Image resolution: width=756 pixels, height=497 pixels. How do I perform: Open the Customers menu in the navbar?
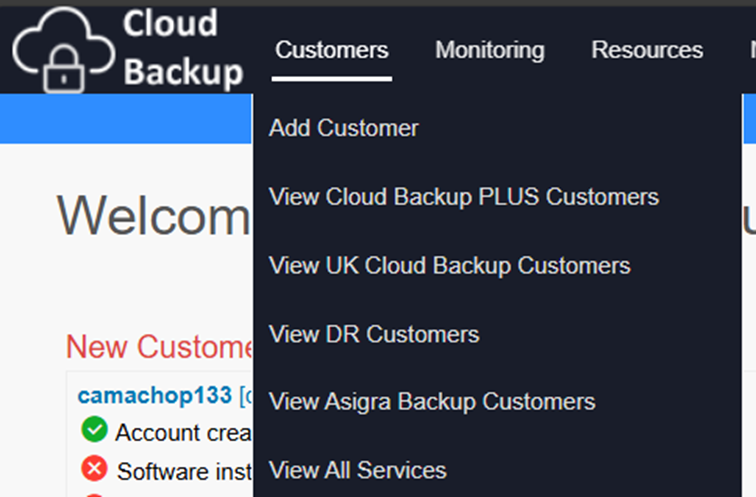[x=332, y=50]
